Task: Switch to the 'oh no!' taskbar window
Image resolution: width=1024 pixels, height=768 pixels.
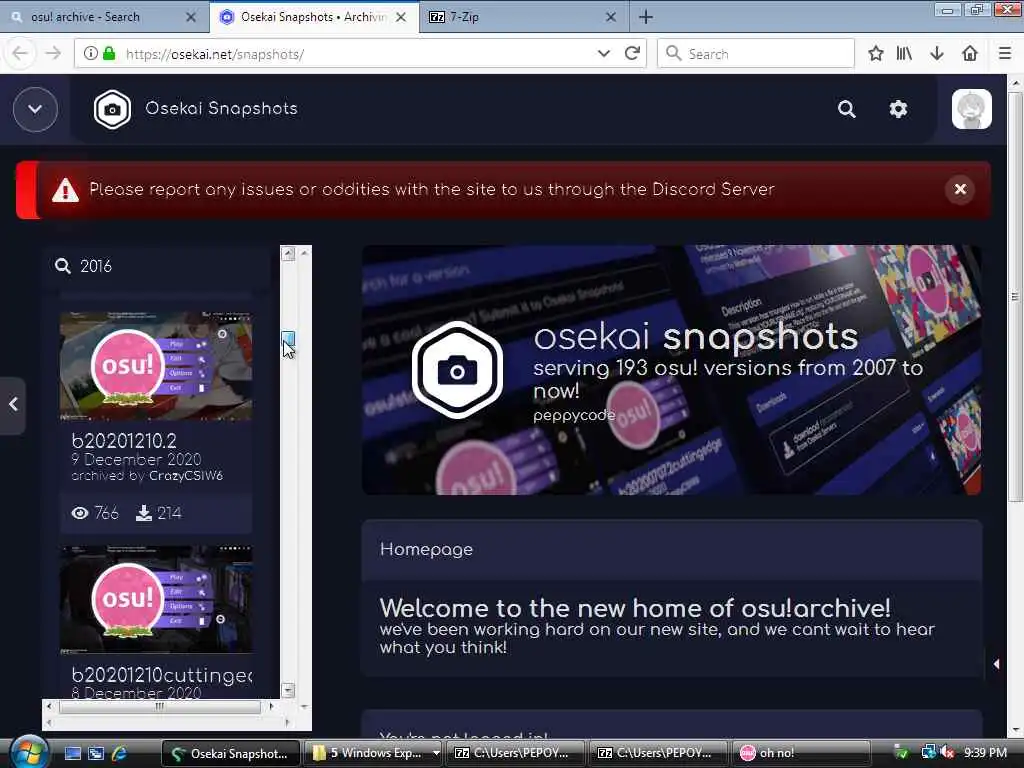Action: (801, 754)
